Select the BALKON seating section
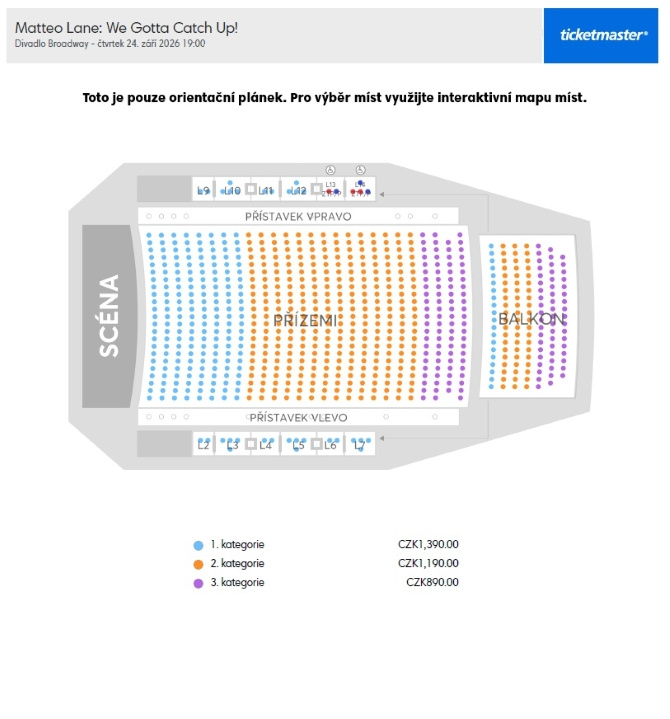The width and height of the screenshot is (670, 719). click(527, 316)
